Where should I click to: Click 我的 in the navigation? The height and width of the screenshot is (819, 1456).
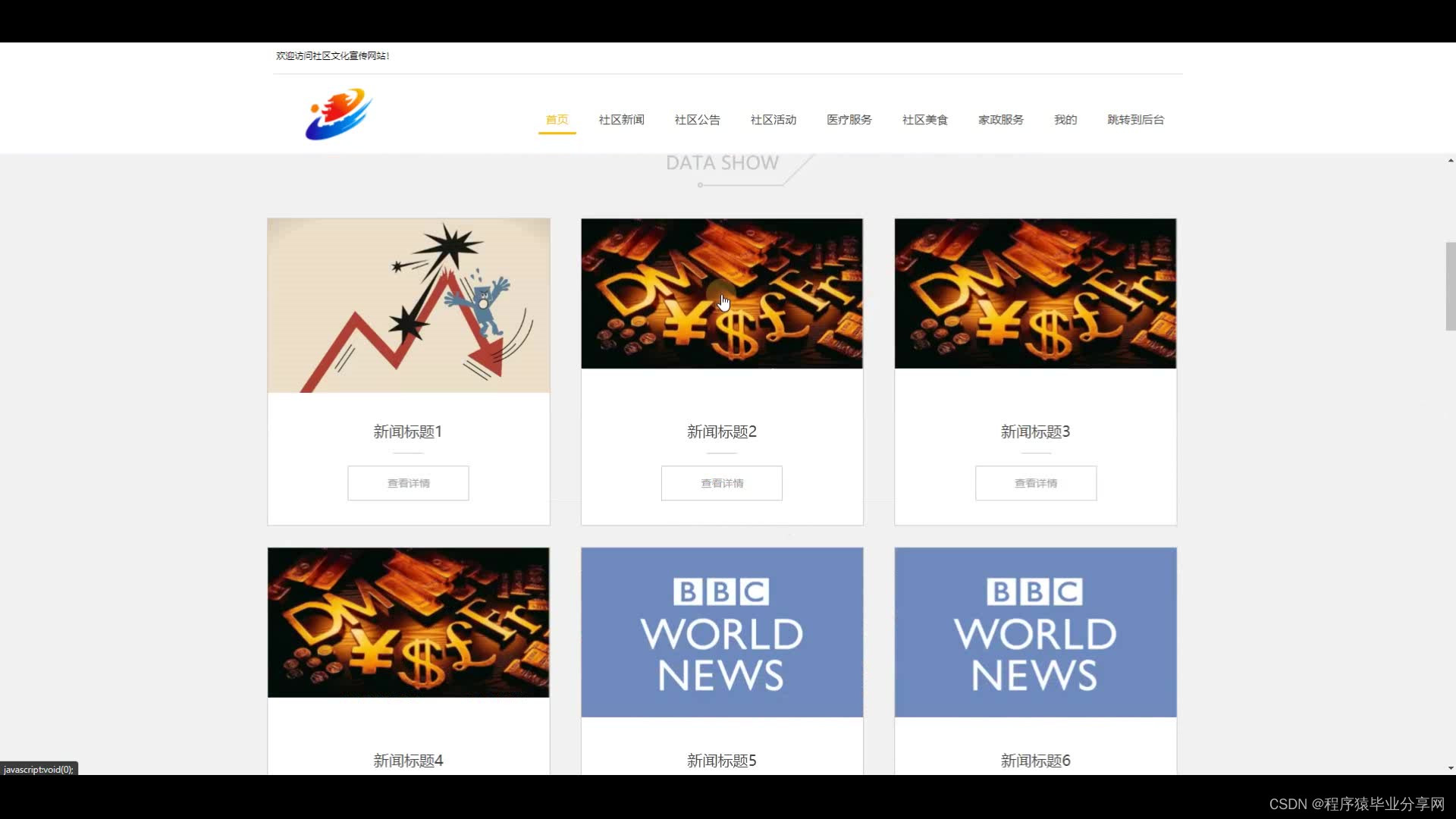tap(1065, 120)
